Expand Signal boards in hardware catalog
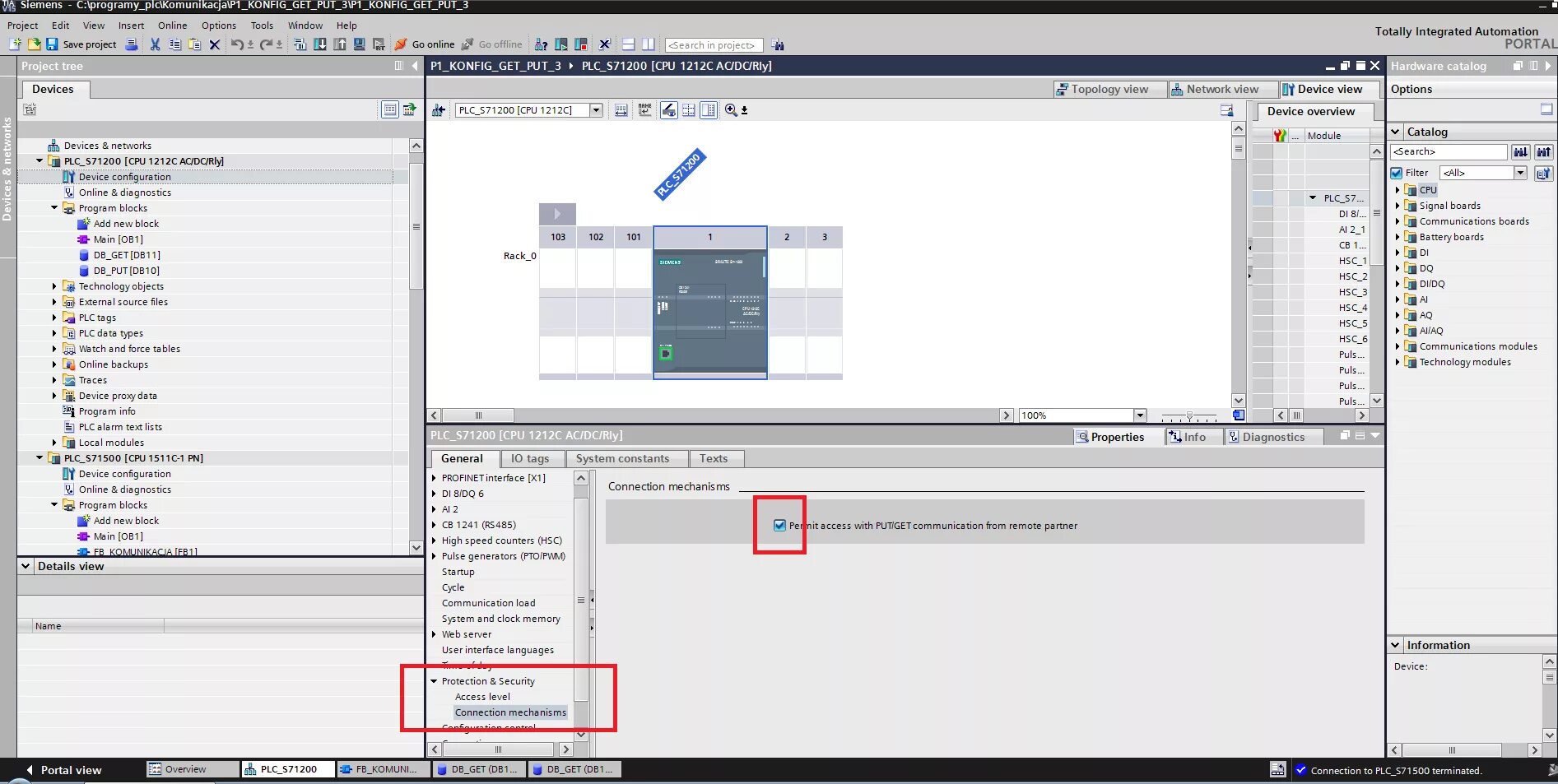Image resolution: width=1558 pixels, height=784 pixels. [x=1398, y=206]
